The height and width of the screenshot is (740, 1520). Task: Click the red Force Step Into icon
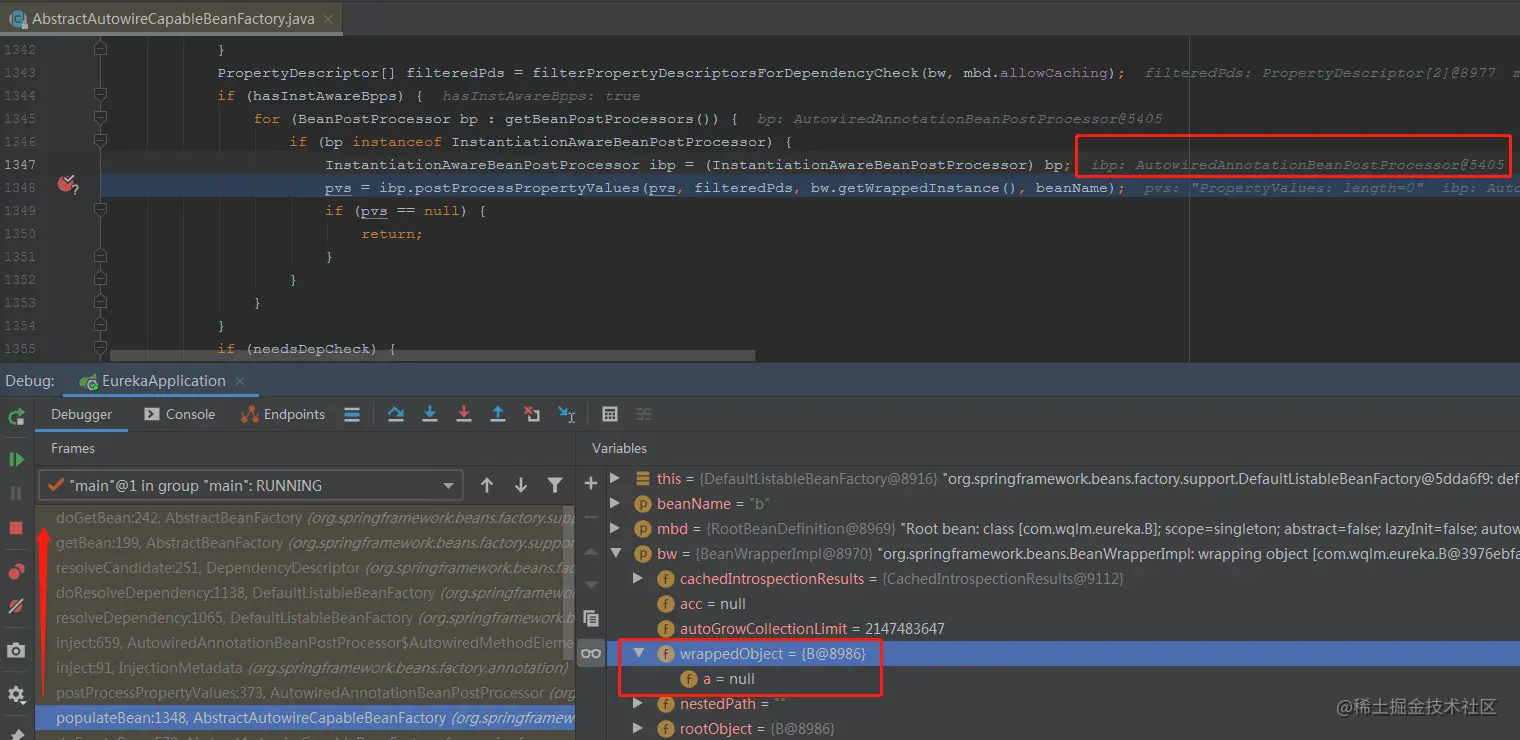pyautogui.click(x=464, y=414)
